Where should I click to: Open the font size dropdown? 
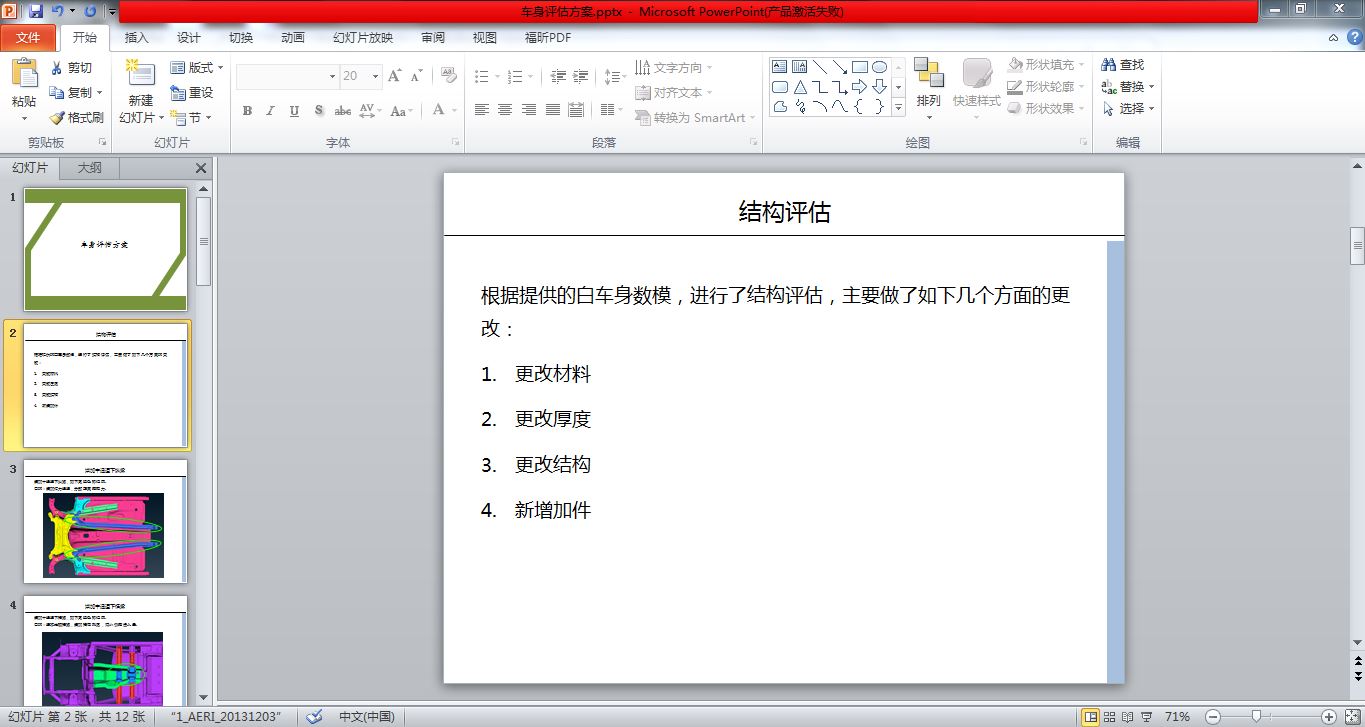point(375,76)
